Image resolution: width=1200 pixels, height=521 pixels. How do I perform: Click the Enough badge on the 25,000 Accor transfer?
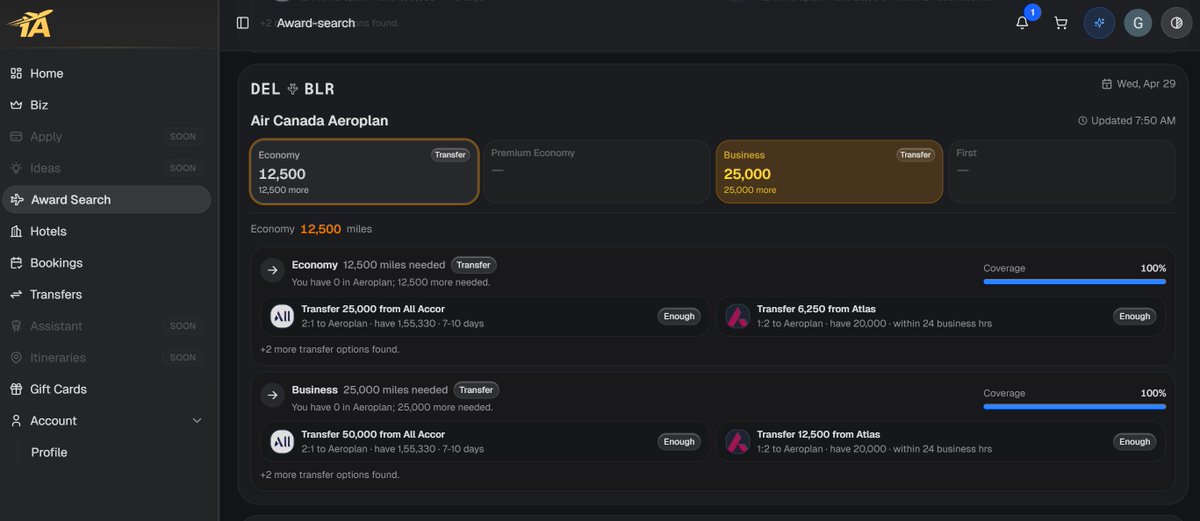click(679, 316)
